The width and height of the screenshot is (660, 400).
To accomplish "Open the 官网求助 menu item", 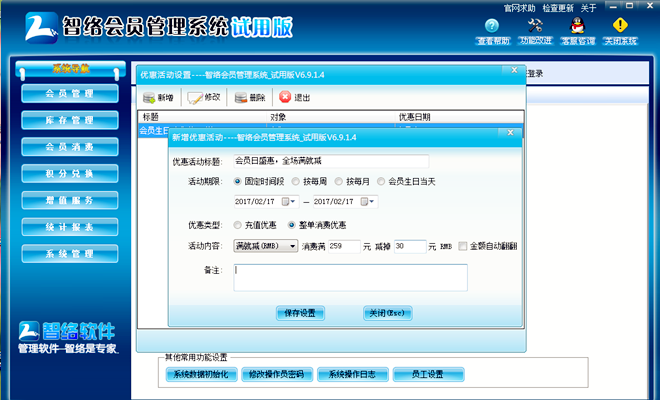I will point(519,8).
